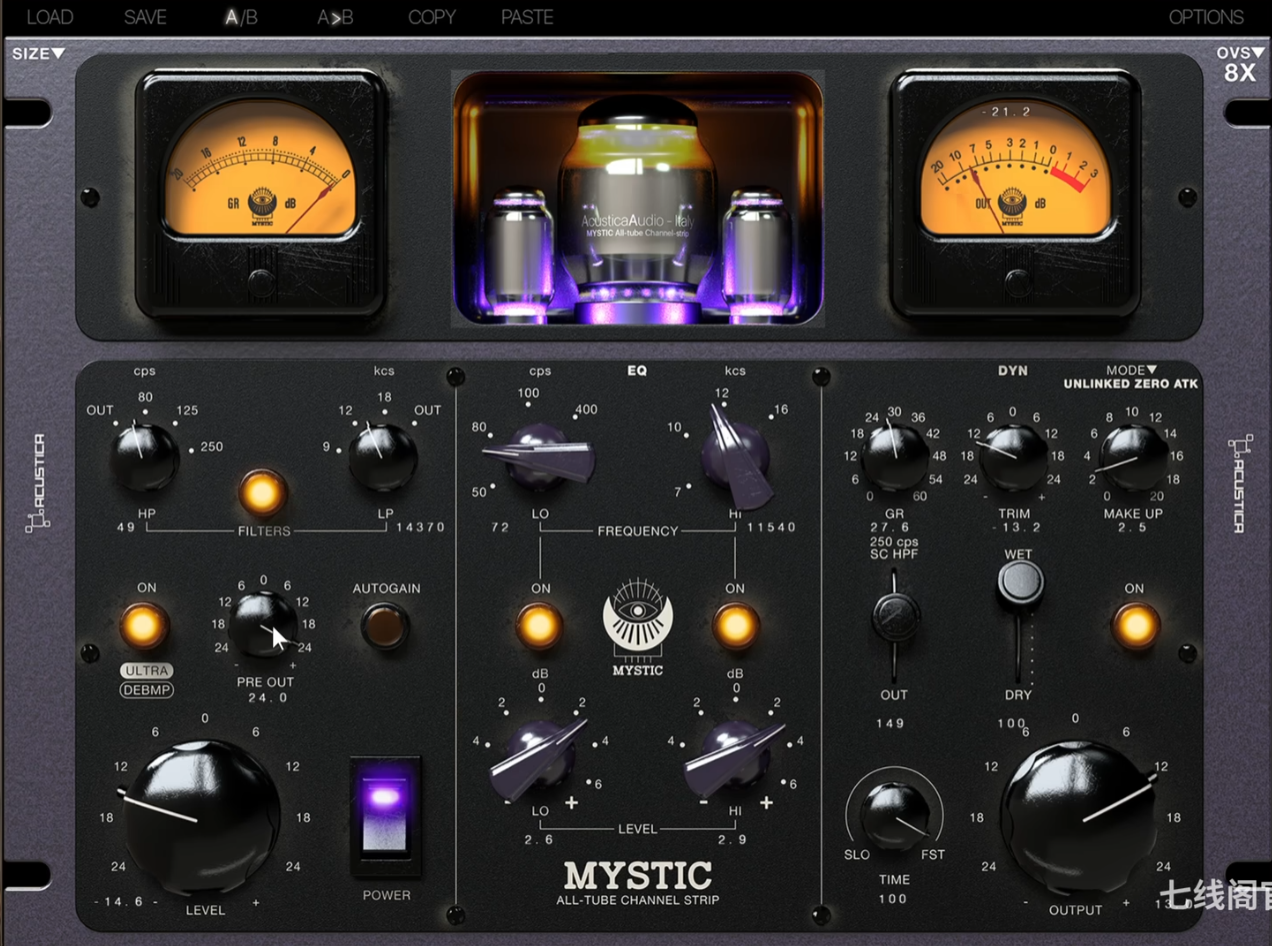
Task: Click the MAKE UP gain knob
Action: point(1133,456)
